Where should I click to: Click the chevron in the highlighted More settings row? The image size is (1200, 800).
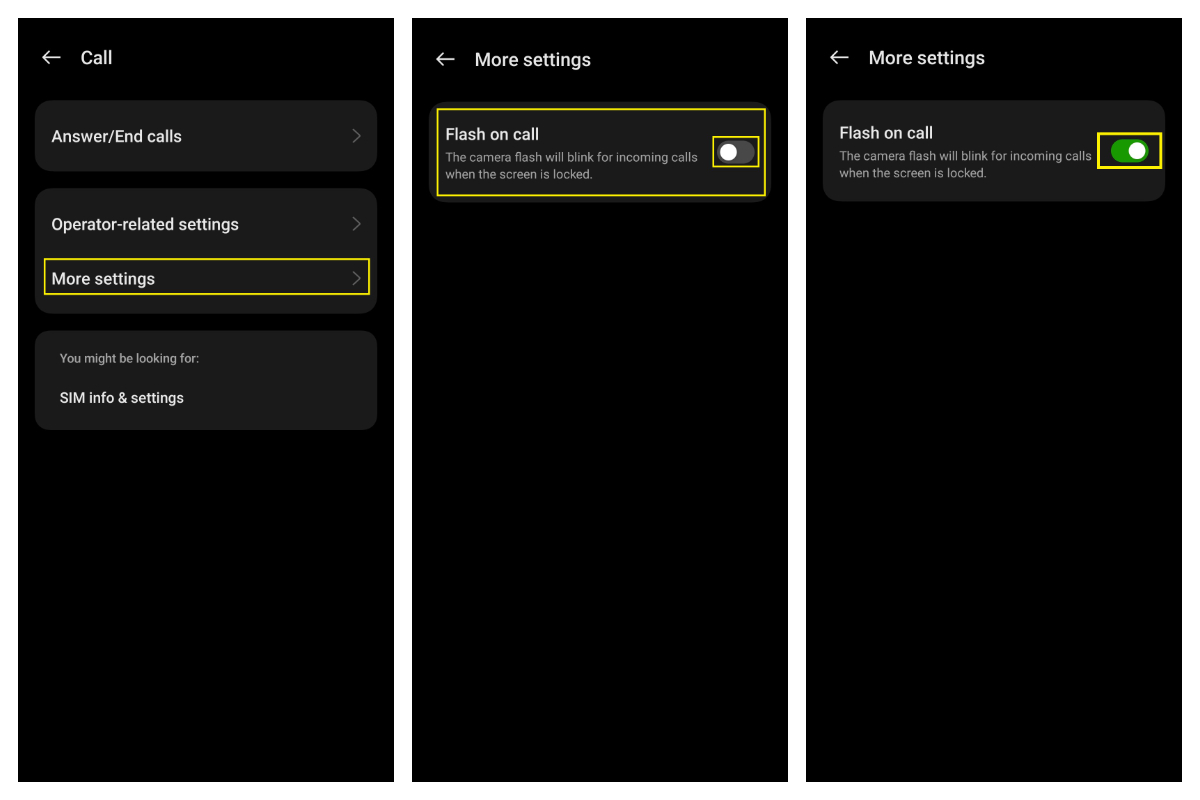(356, 278)
